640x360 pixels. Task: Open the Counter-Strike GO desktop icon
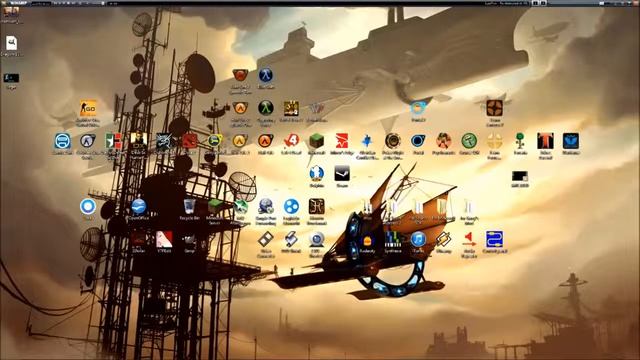click(88, 108)
